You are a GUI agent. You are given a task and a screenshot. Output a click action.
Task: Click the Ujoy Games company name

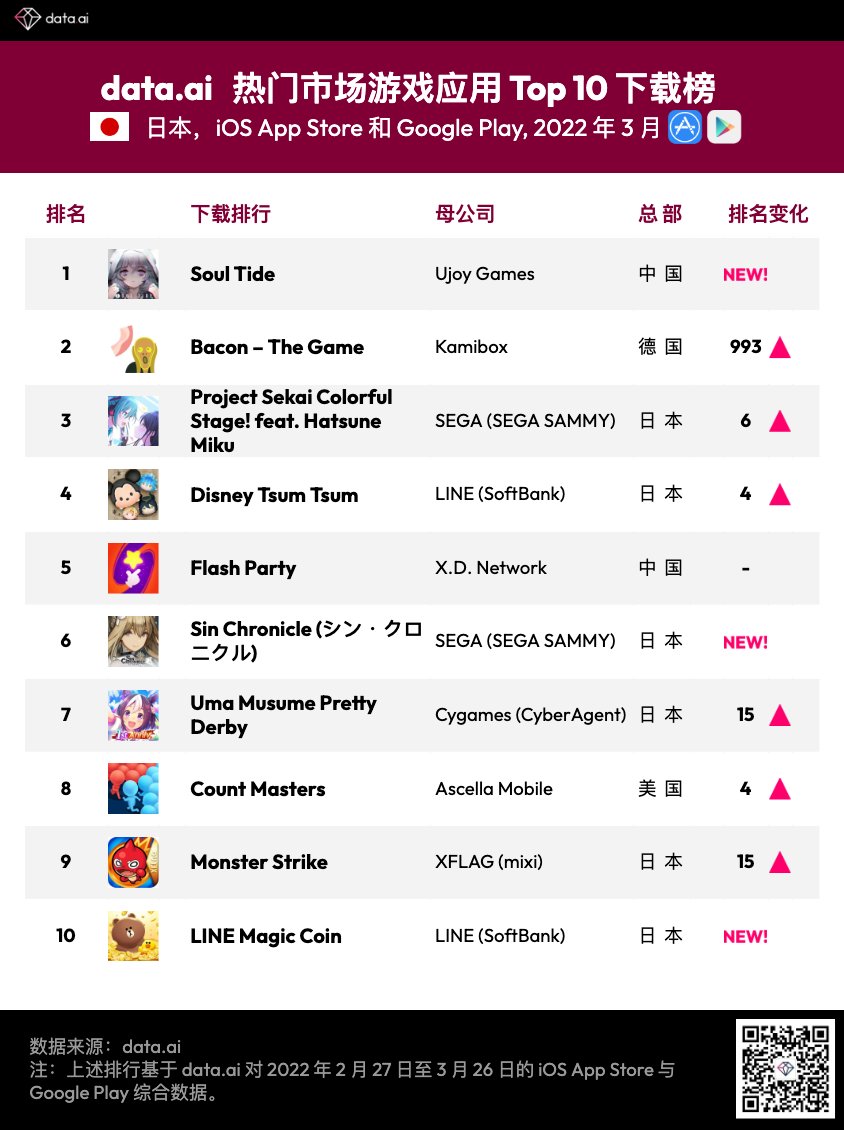coord(485,274)
